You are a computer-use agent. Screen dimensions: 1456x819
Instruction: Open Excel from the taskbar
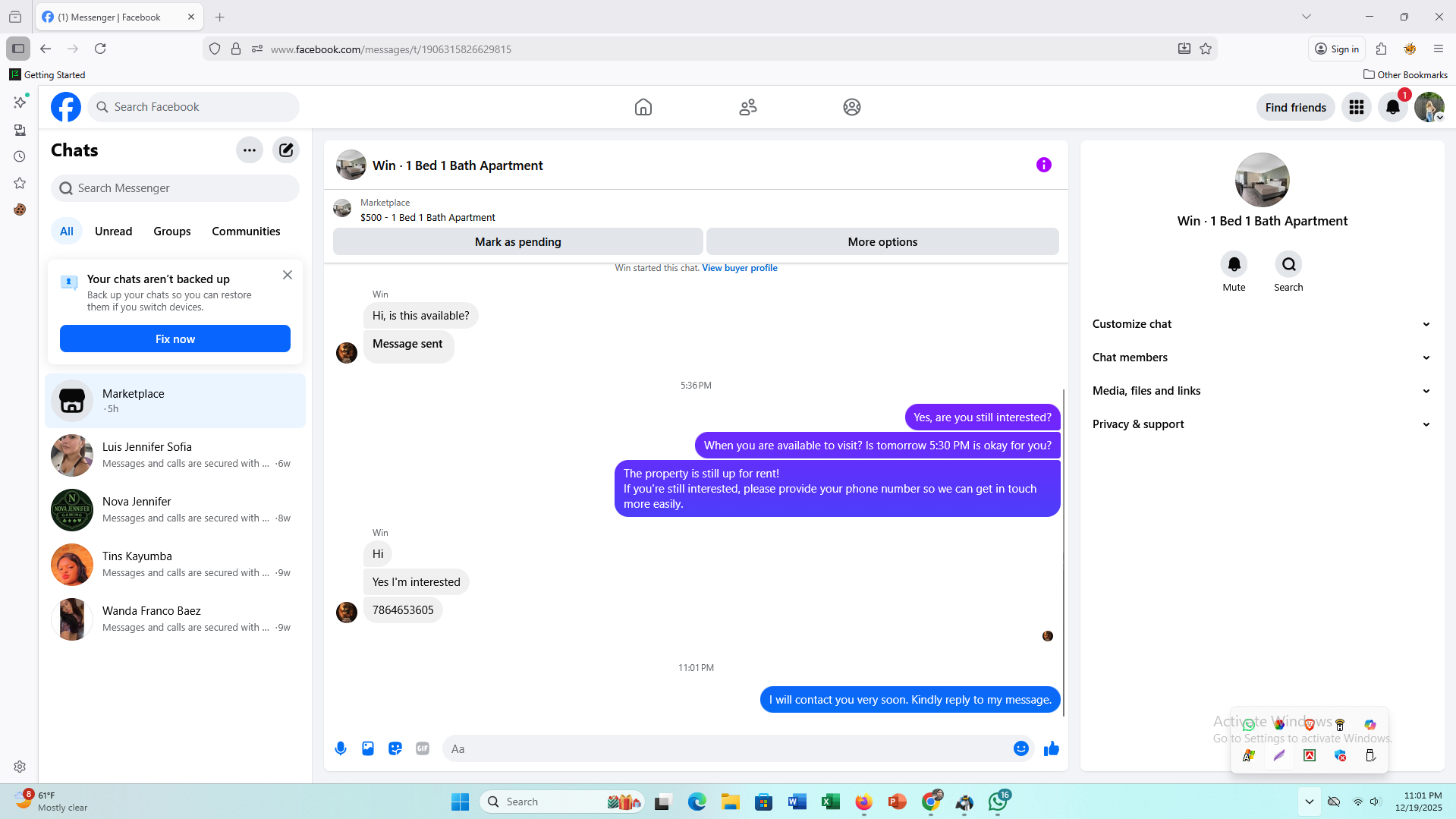pyautogui.click(x=830, y=802)
